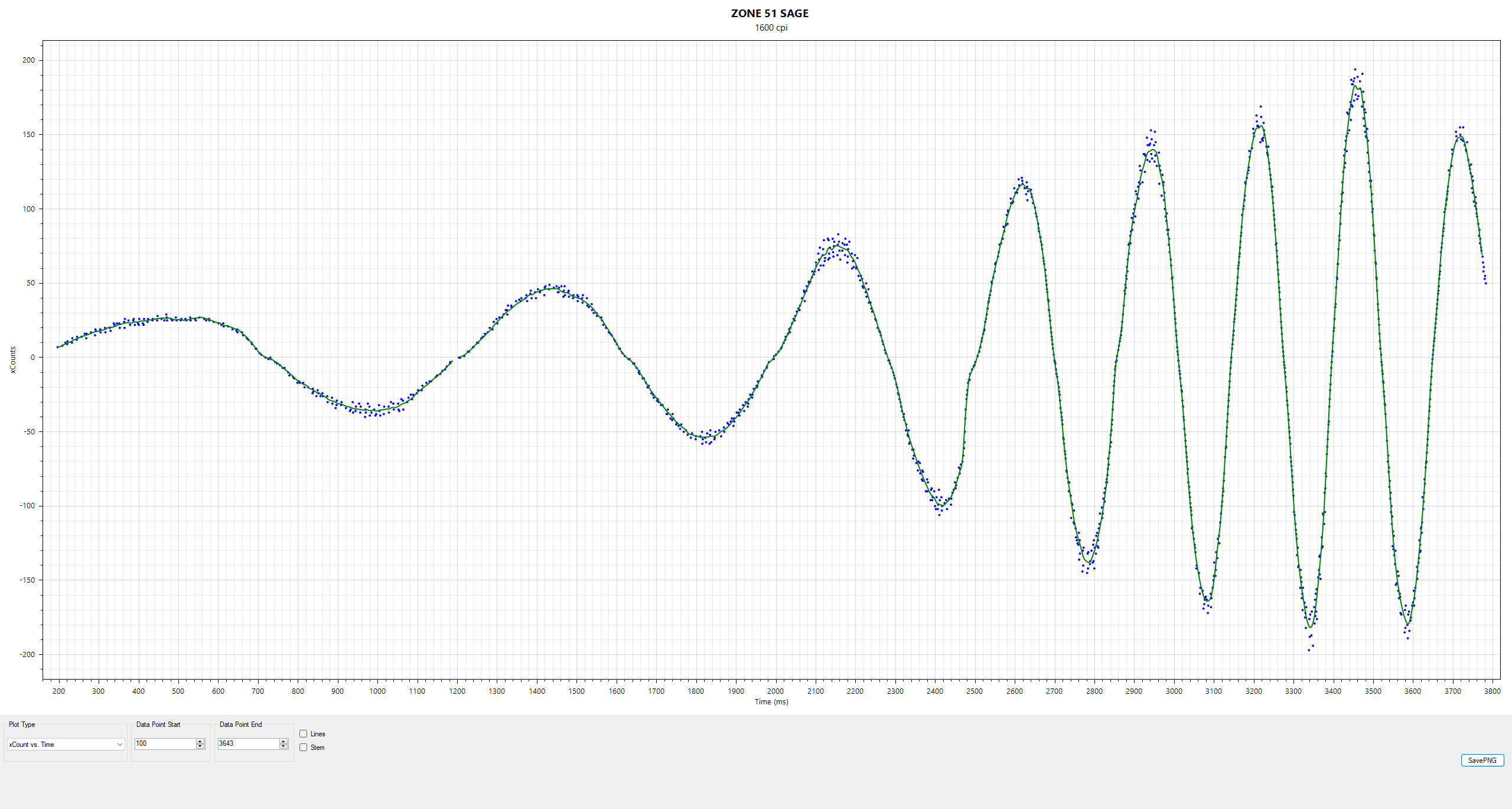Focus the Data Point Start input field

coord(165,743)
